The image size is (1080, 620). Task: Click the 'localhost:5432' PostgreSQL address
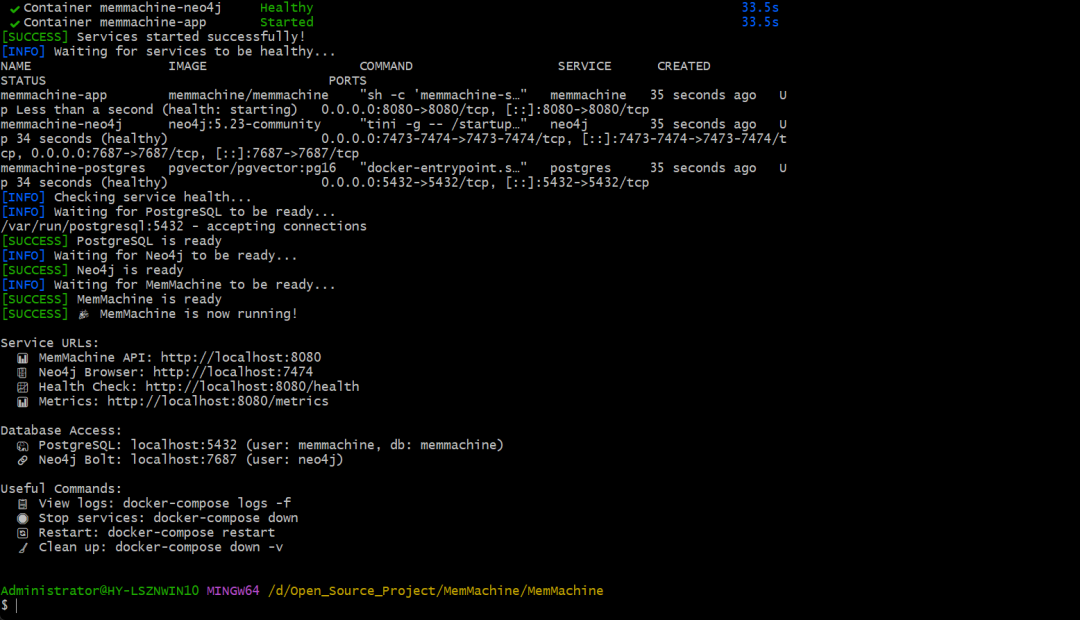[x=184, y=445]
